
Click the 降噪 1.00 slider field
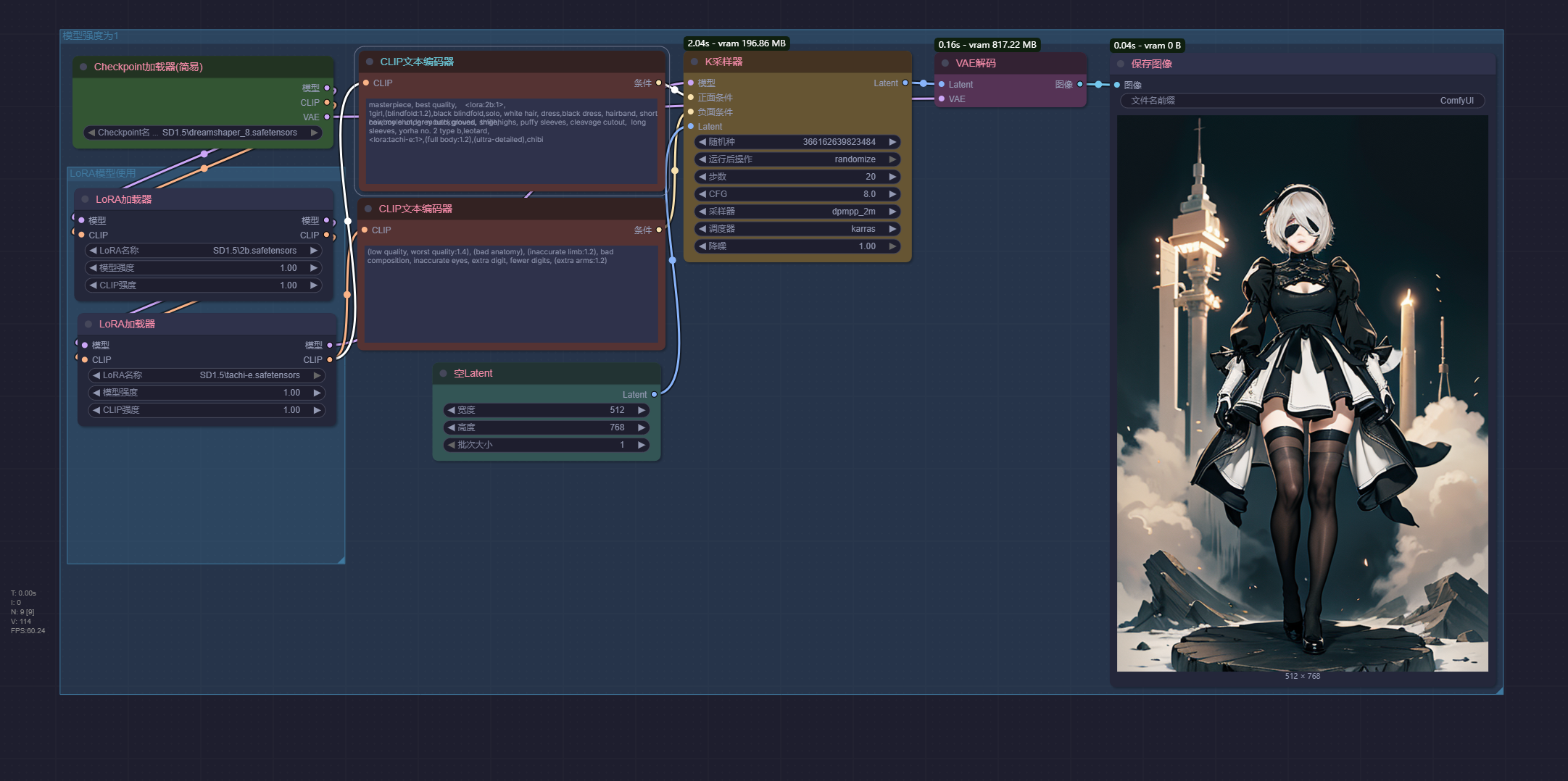pos(797,246)
